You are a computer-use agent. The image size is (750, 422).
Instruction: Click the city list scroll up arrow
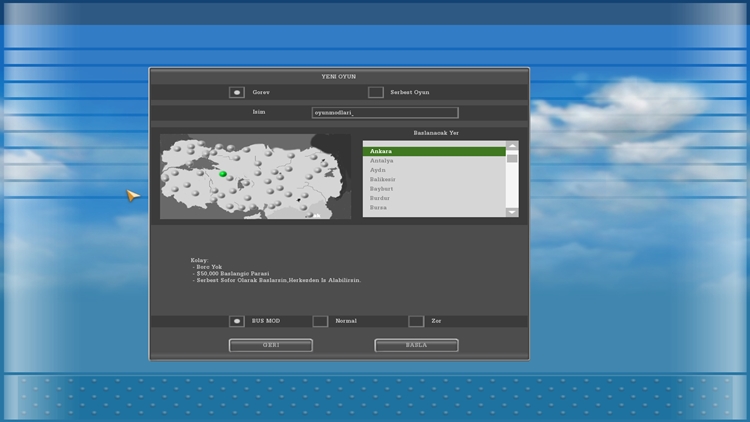coord(512,145)
